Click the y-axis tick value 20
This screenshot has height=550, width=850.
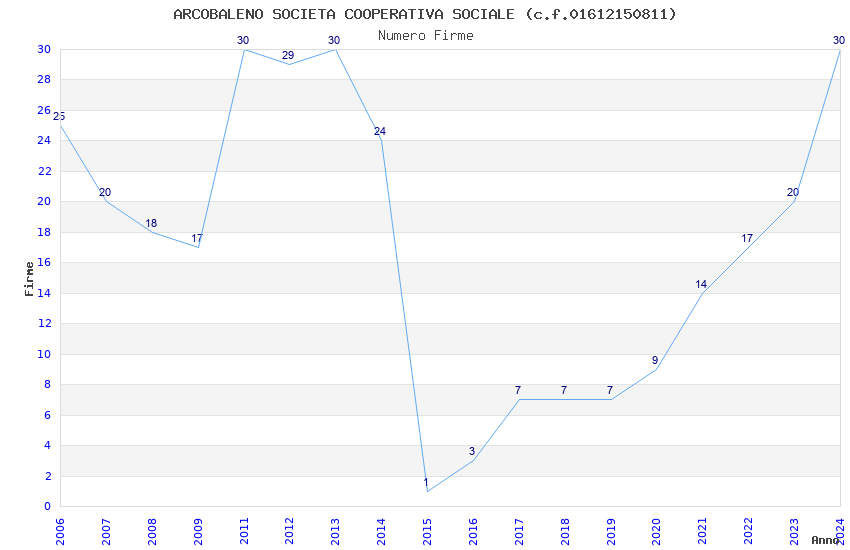[x=44, y=201]
